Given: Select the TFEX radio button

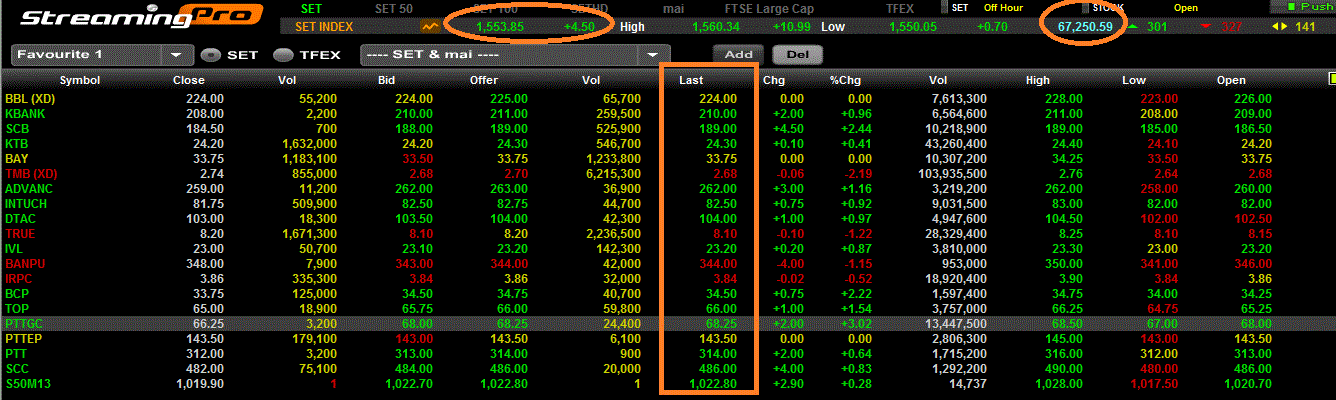Looking at the screenshot, I should click(283, 55).
